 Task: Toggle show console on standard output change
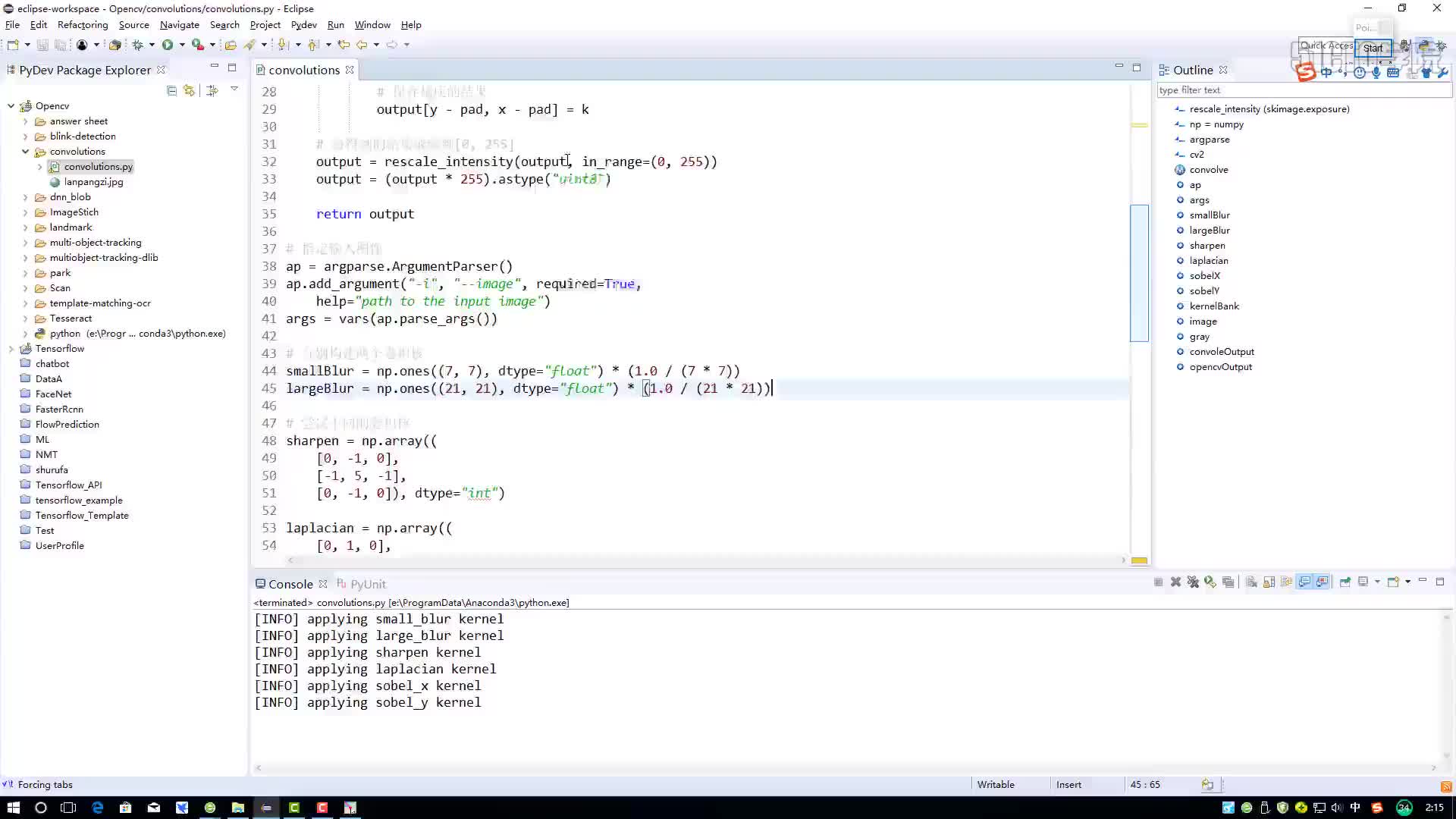pyautogui.click(x=1304, y=582)
